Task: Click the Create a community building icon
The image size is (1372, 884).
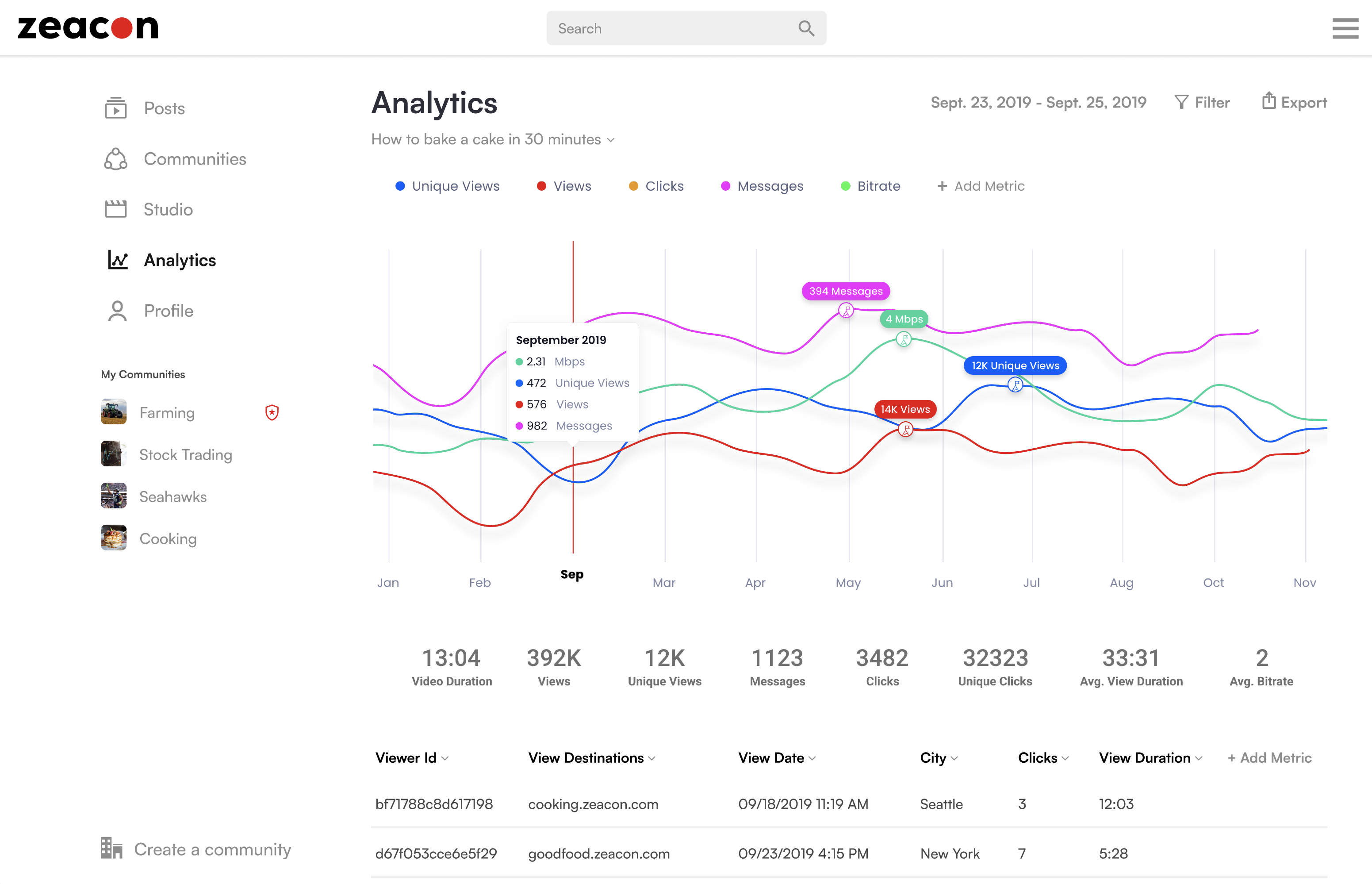Action: 111,848
